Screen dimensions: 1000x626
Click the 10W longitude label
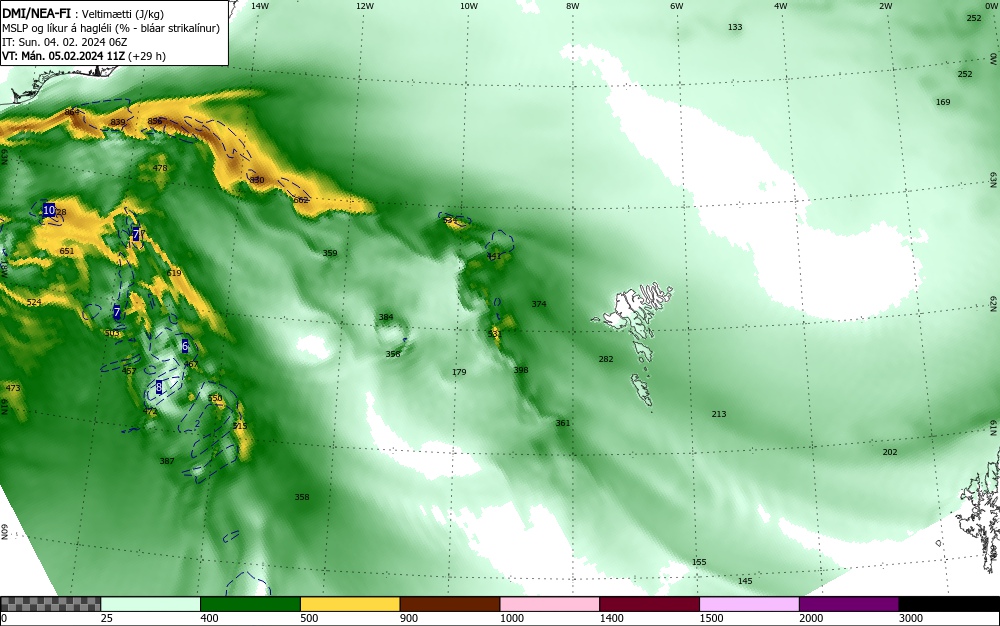tap(469, 6)
